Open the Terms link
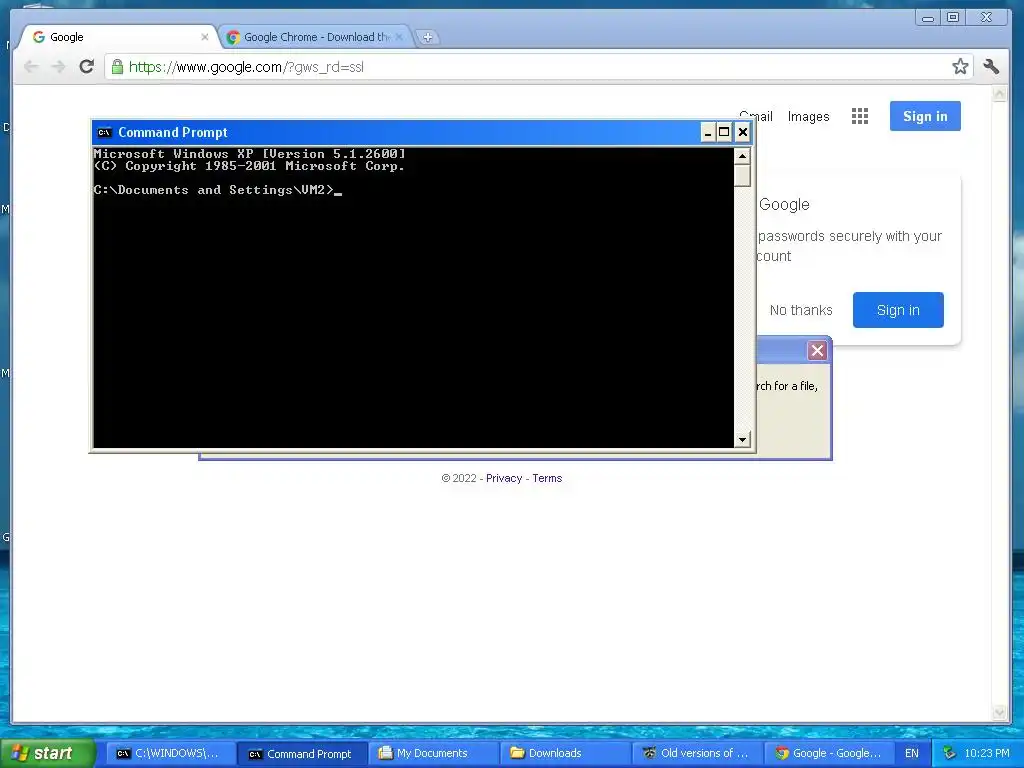The width and height of the screenshot is (1024, 768). [547, 478]
